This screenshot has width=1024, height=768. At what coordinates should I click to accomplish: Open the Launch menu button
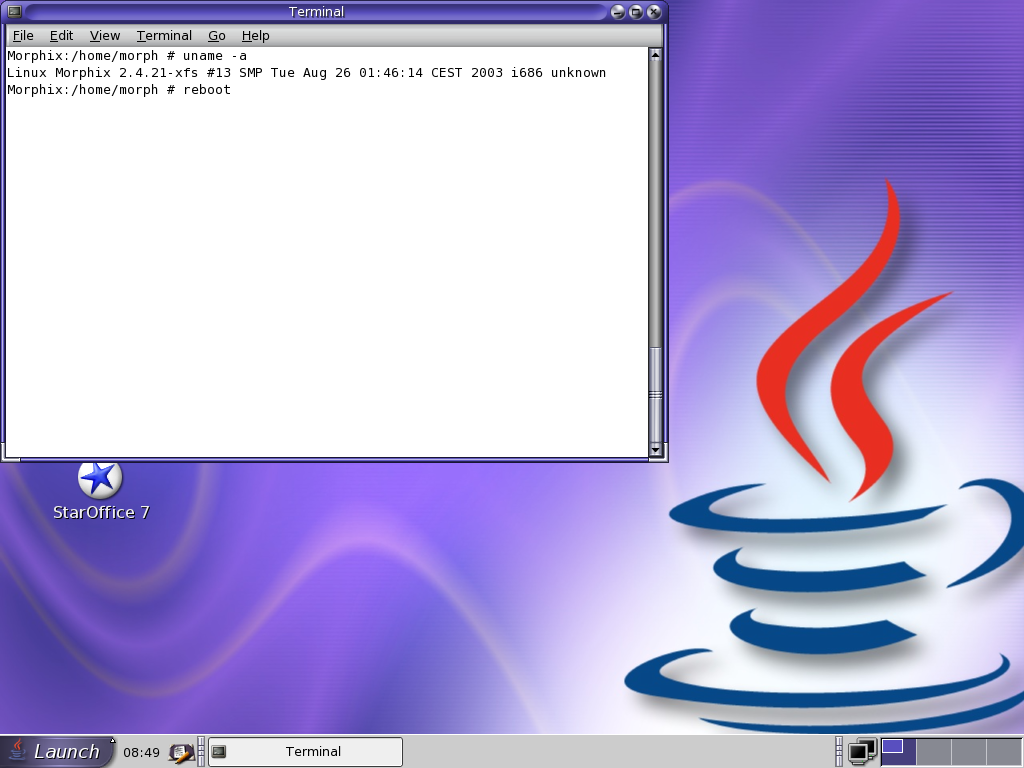(57, 751)
